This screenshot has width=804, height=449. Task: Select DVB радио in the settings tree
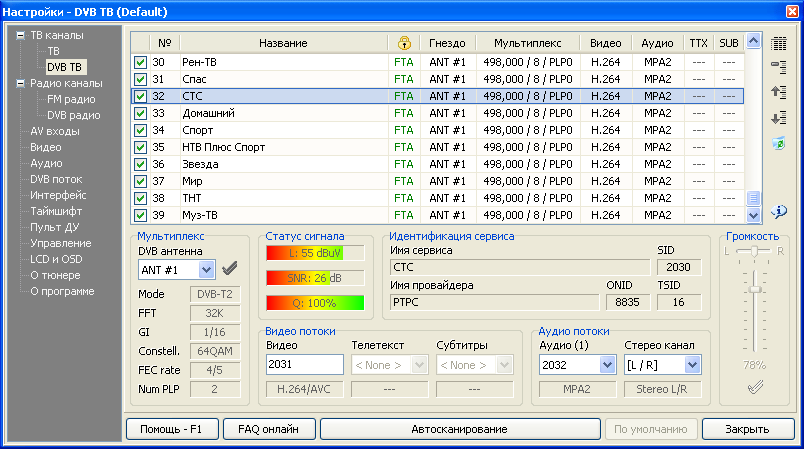click(x=74, y=115)
